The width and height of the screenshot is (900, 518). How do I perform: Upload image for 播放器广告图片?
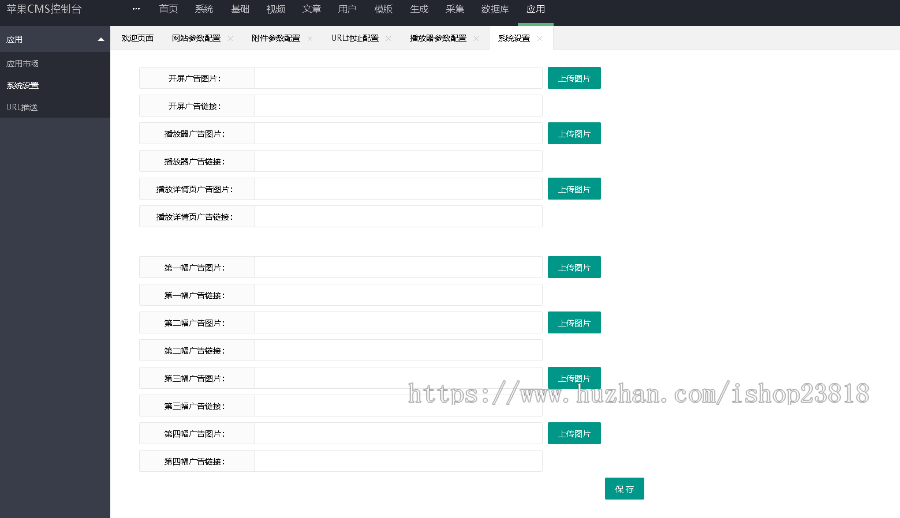574,133
